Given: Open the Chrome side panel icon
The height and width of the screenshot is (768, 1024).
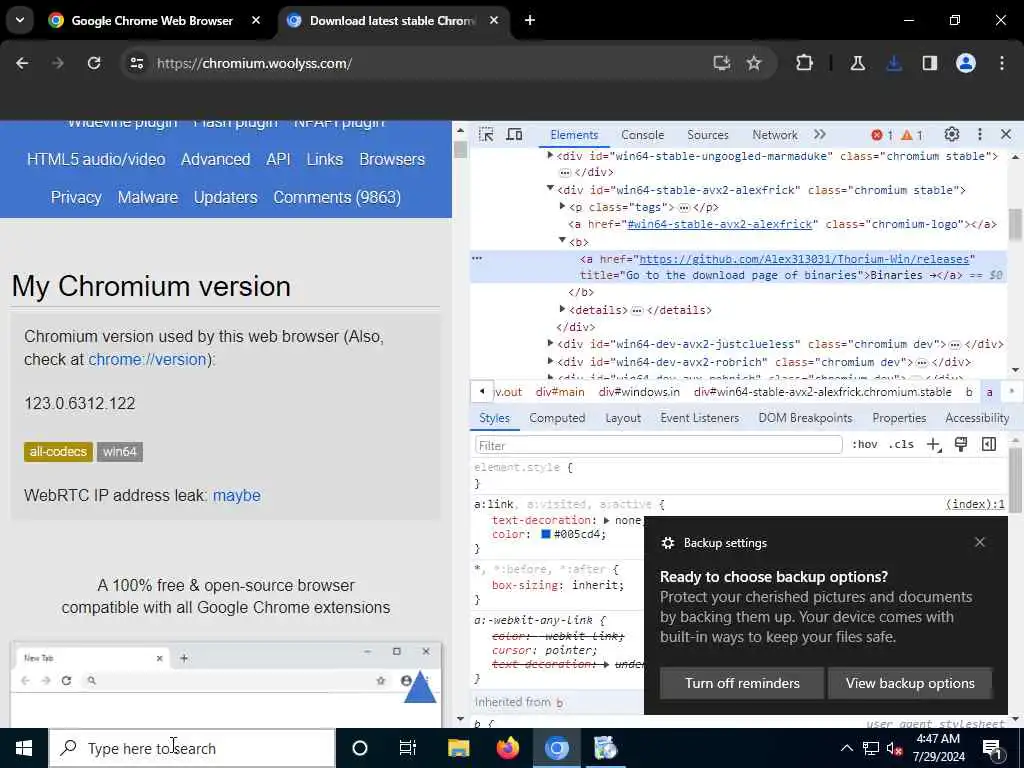Looking at the screenshot, I should [x=929, y=63].
